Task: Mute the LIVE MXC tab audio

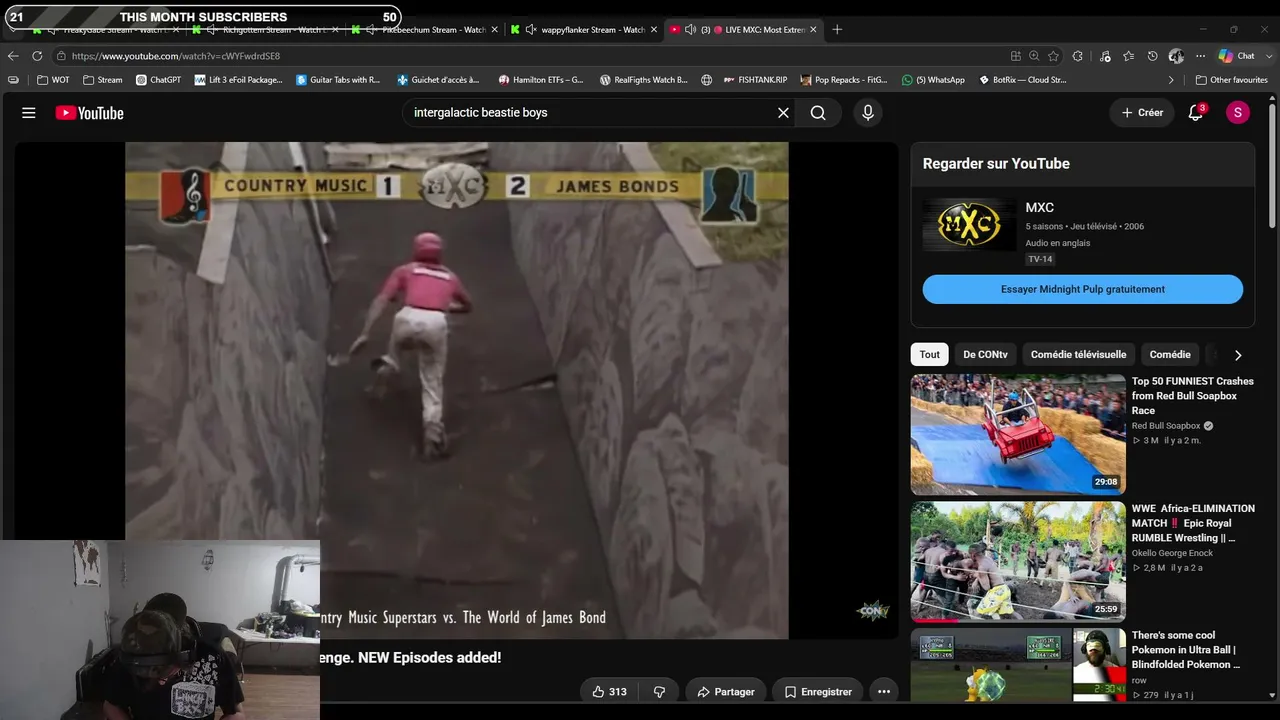Action: pyautogui.click(x=690, y=30)
